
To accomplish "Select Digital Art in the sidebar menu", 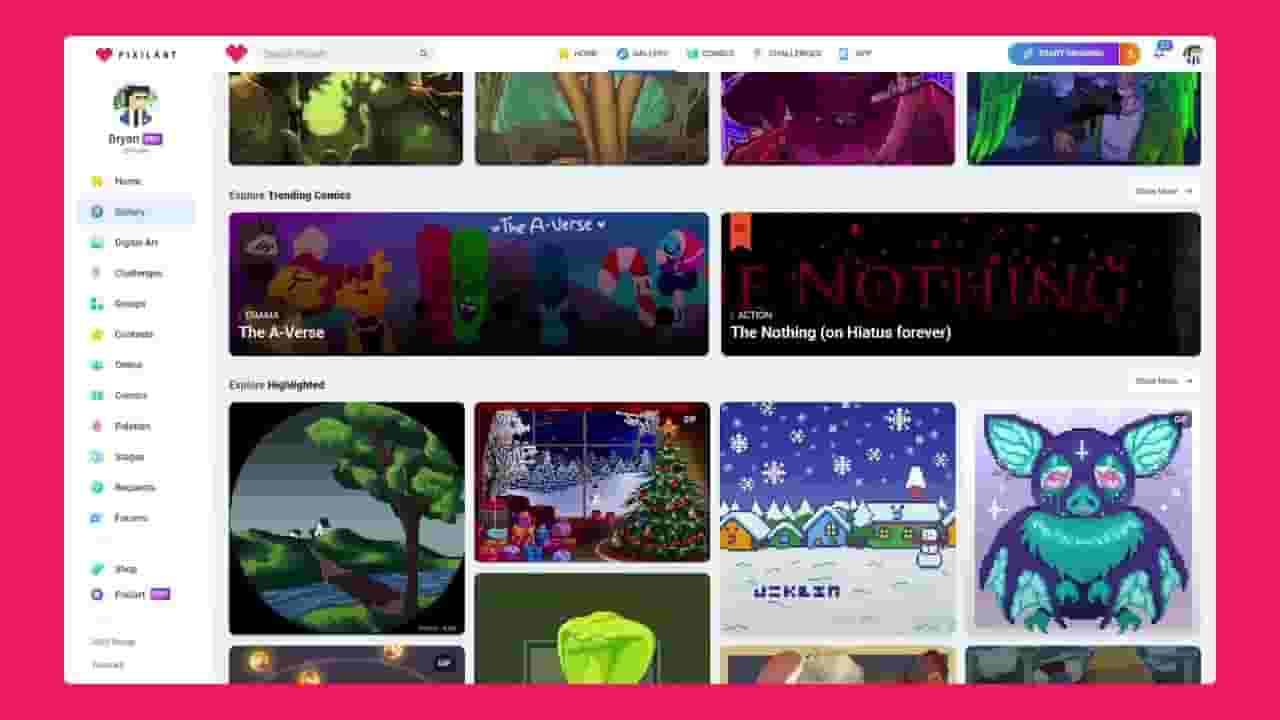I will (136, 242).
